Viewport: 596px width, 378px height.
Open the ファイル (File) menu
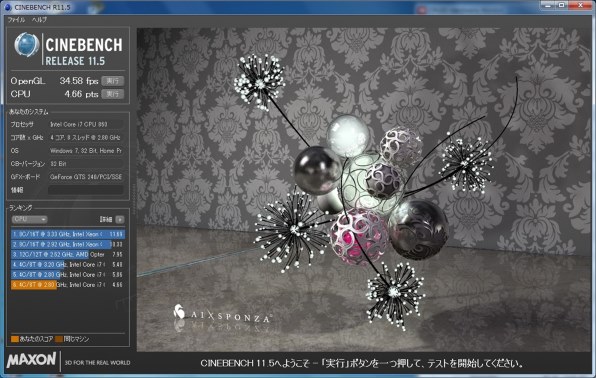(x=17, y=20)
